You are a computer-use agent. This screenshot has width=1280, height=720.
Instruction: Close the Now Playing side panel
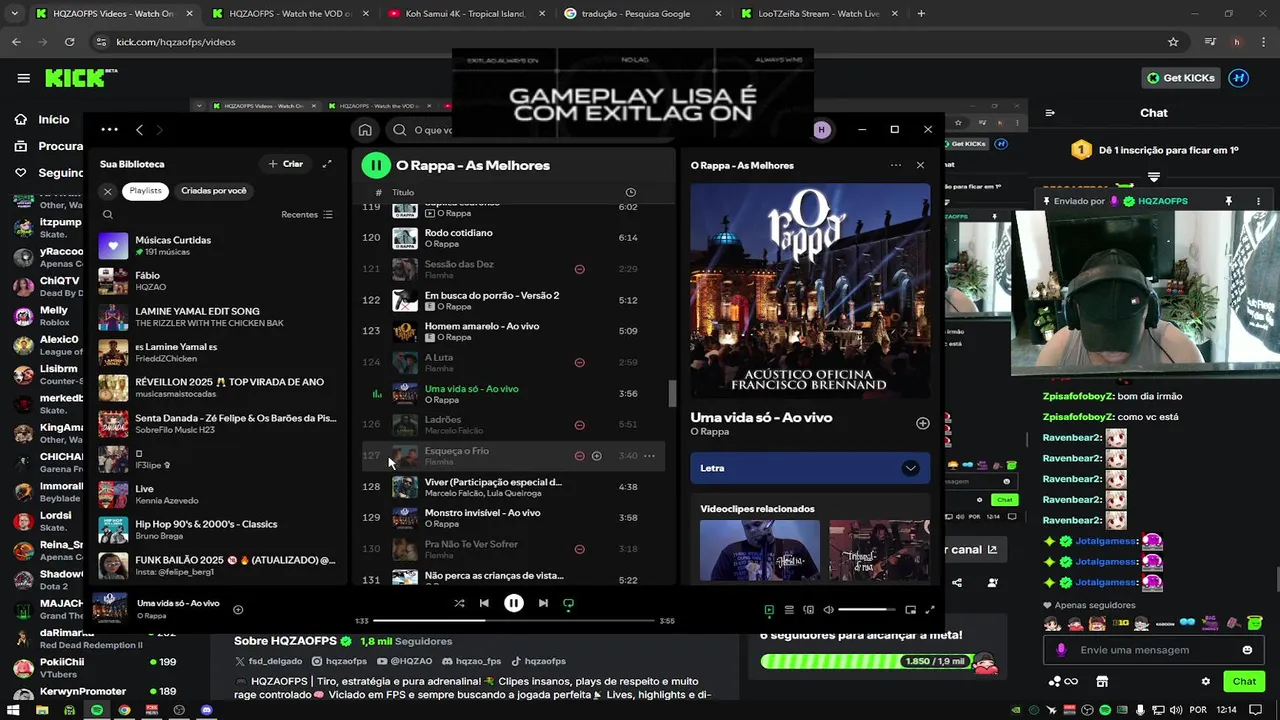(920, 165)
